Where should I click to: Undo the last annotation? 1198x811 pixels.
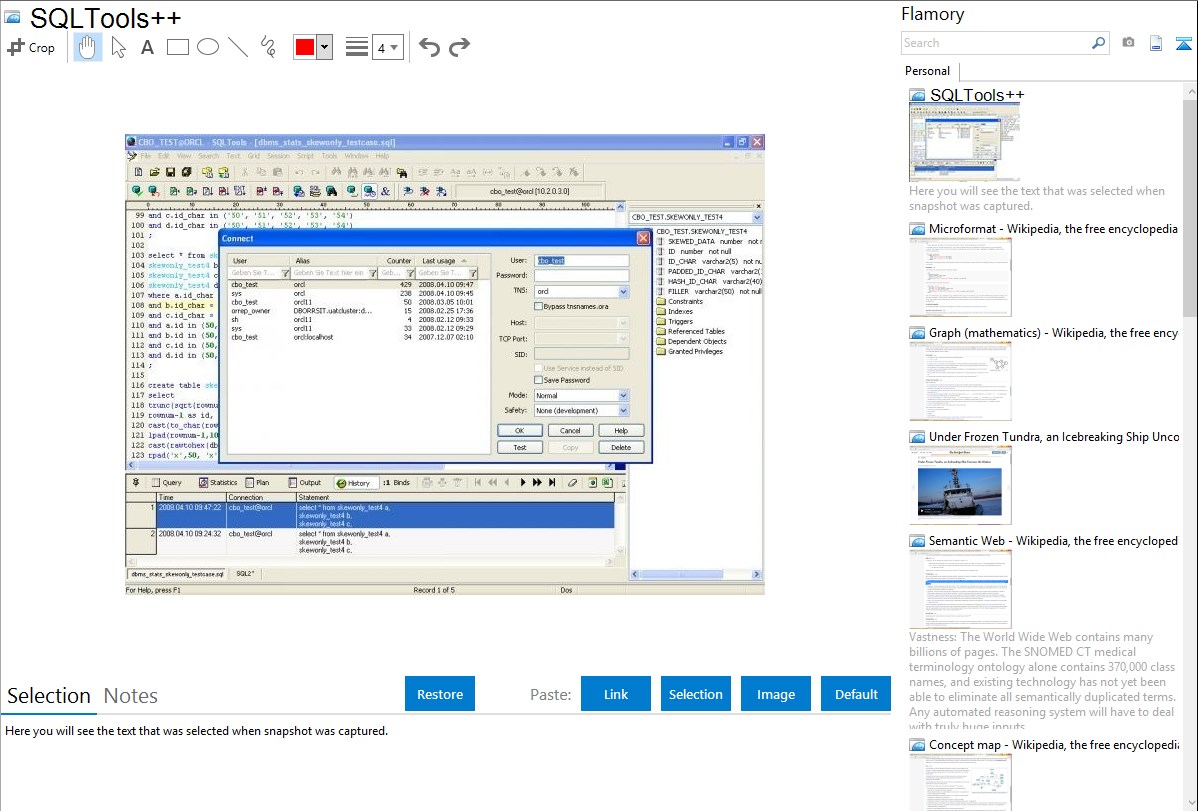pos(429,47)
